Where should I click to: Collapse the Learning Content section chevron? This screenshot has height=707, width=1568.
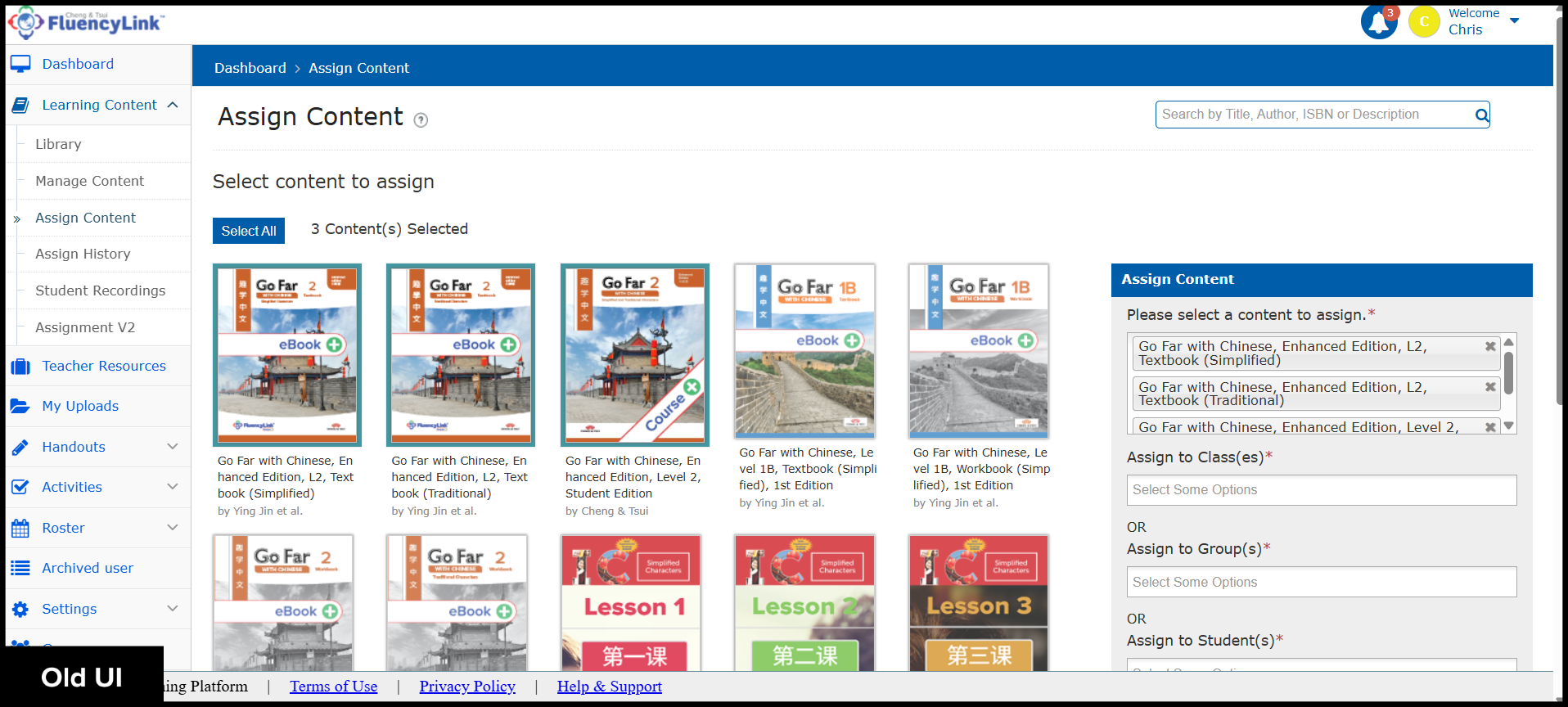click(x=173, y=105)
